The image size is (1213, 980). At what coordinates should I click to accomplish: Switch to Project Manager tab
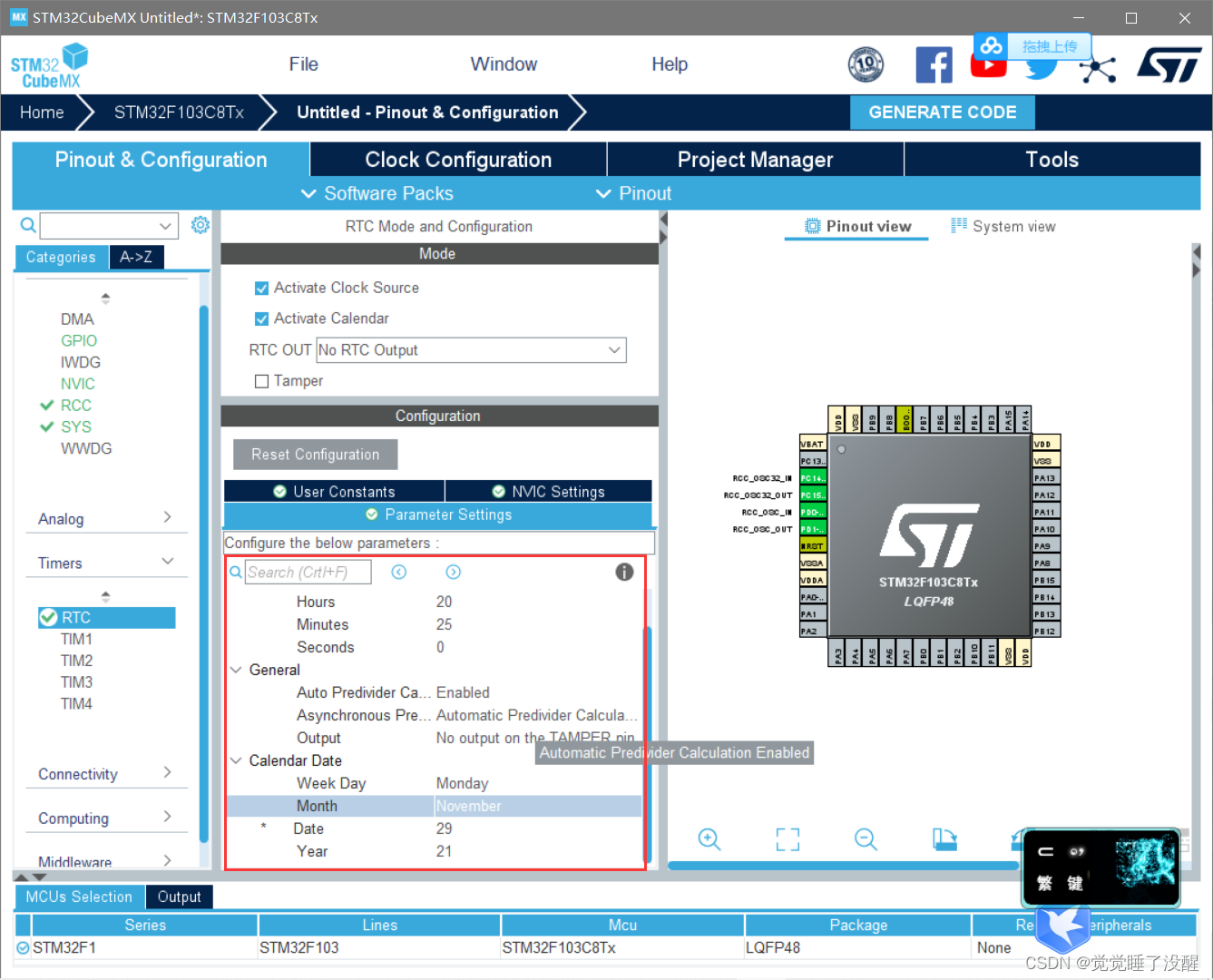pos(755,160)
